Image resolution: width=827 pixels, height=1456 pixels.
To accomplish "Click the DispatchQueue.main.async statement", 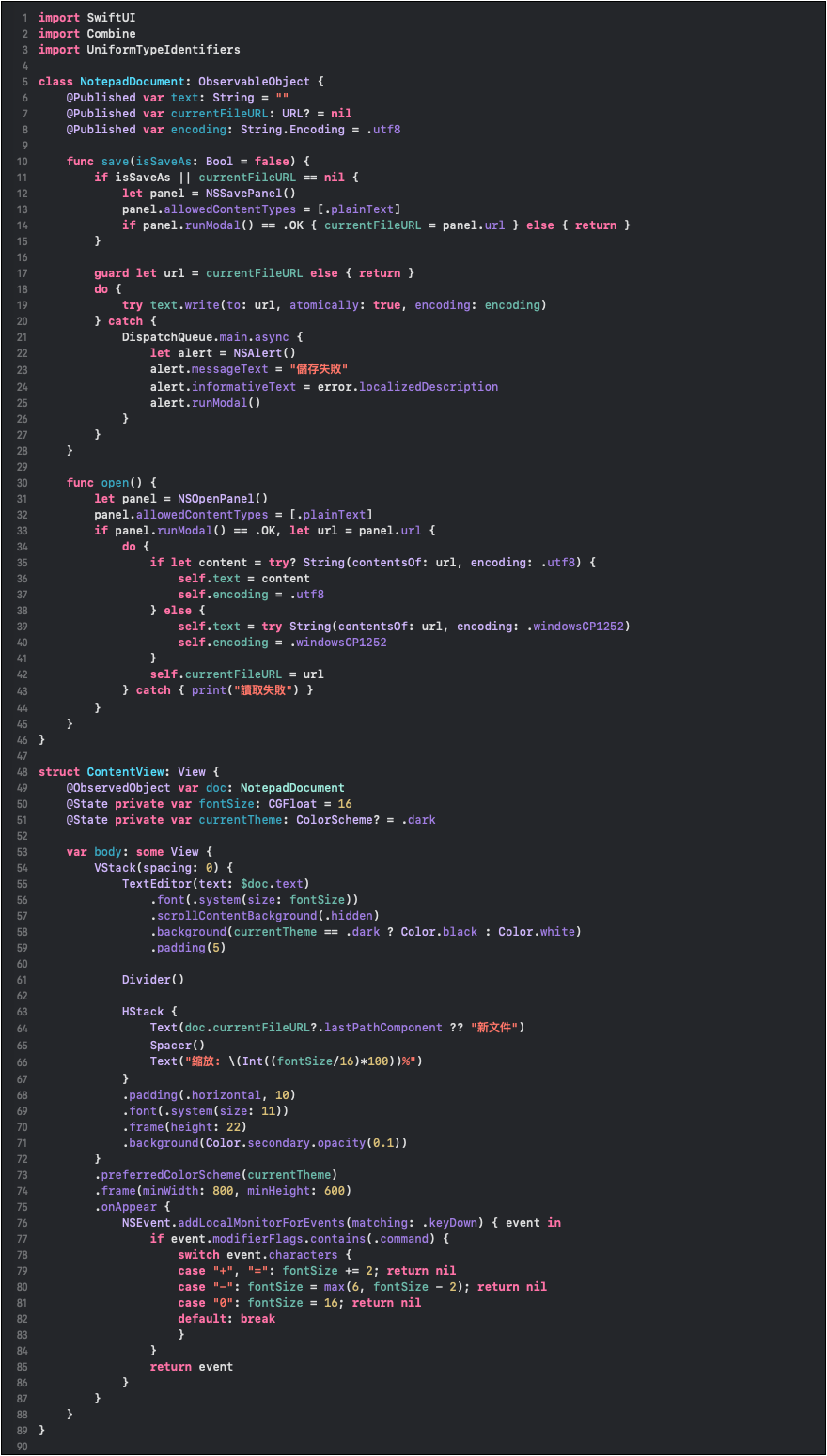I will point(212,337).
